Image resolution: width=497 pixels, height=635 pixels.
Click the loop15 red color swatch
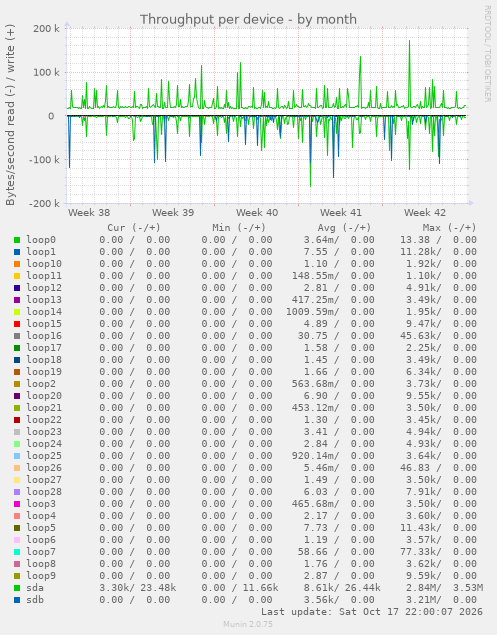[17, 324]
